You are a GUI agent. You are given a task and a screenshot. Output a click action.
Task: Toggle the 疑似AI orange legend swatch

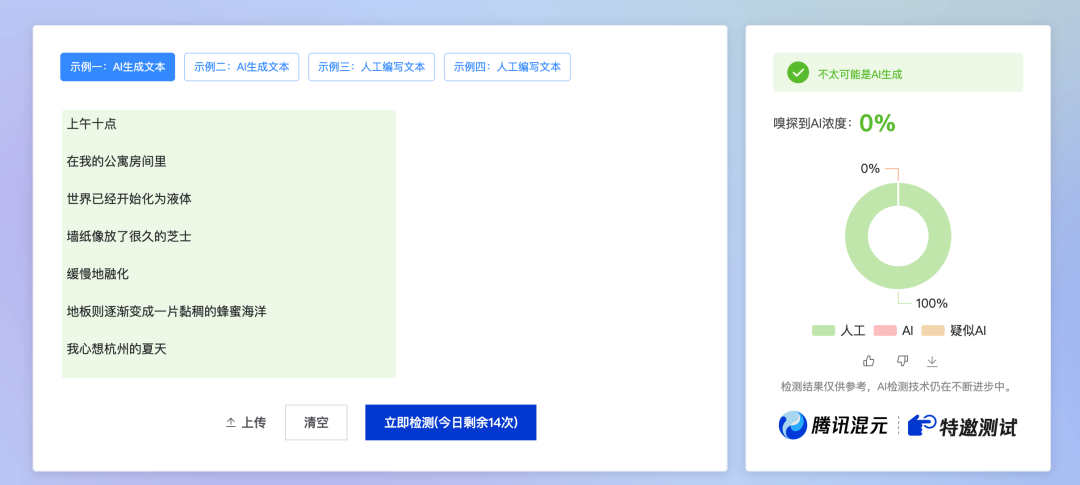933,331
